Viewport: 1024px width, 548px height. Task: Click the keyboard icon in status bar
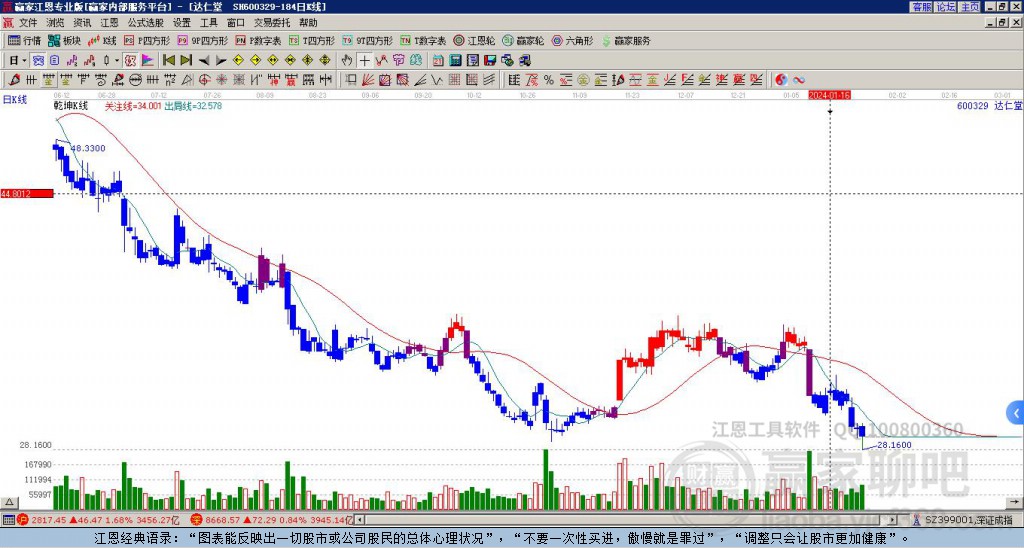(x=8, y=520)
